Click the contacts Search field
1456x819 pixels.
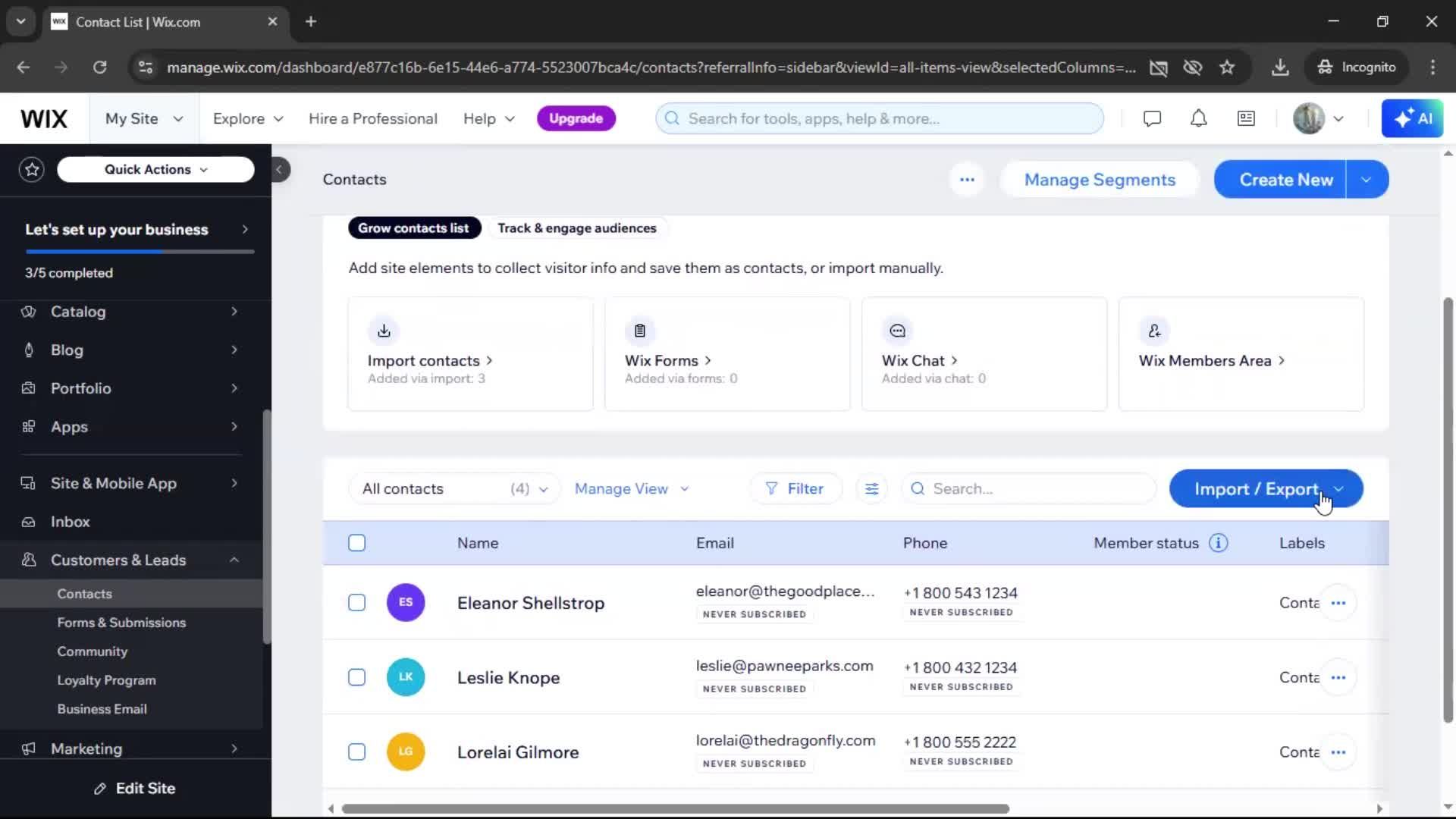(1029, 489)
